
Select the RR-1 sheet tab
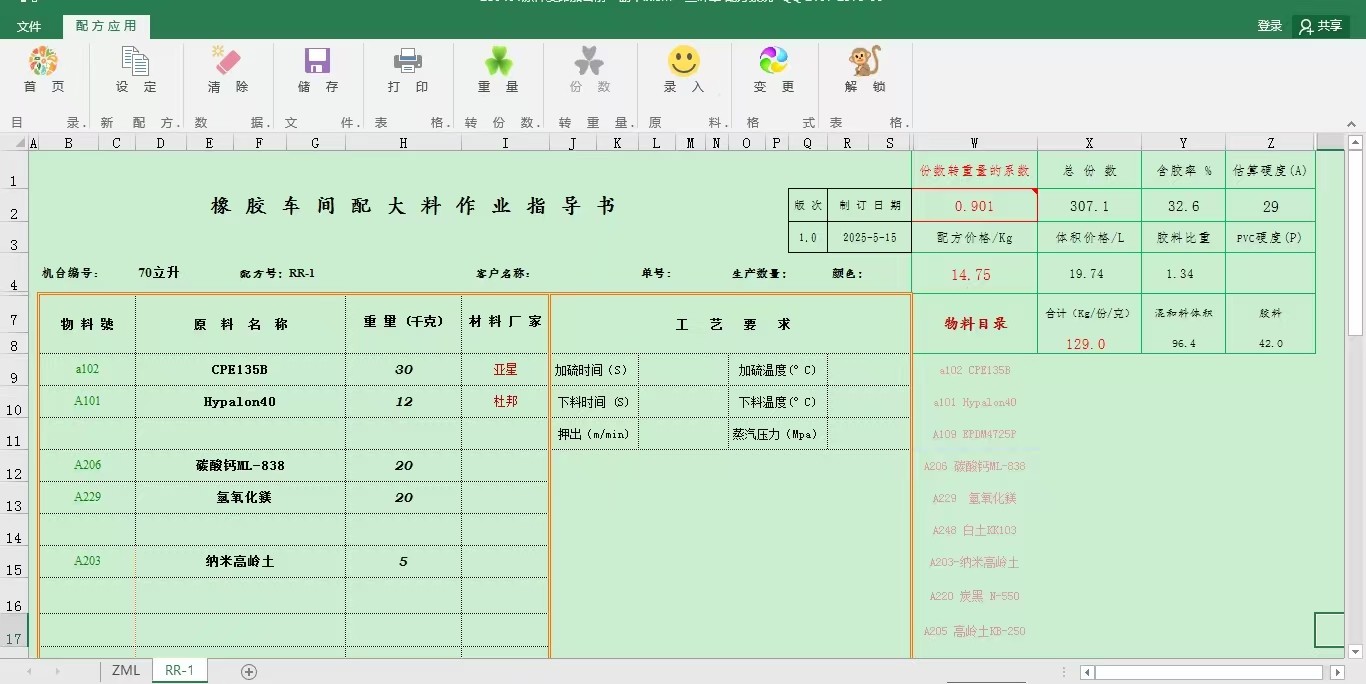(178, 671)
